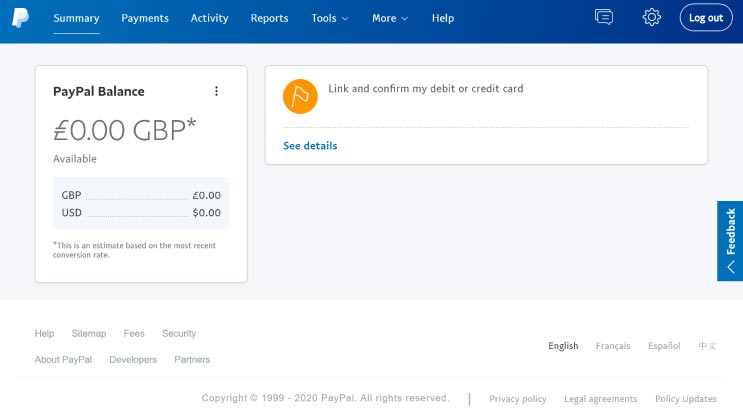Open the Fees footer link
Image resolution: width=743 pixels, height=416 pixels.
coord(134,334)
